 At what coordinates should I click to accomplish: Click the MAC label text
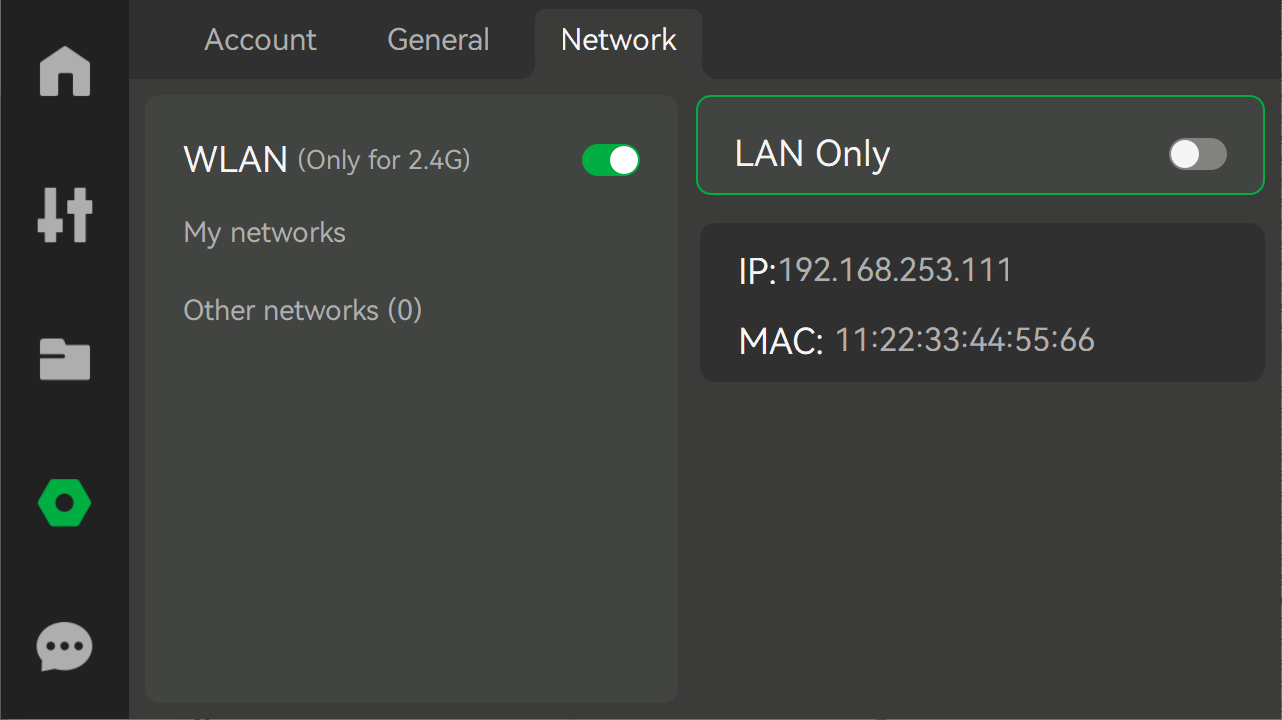[781, 342]
